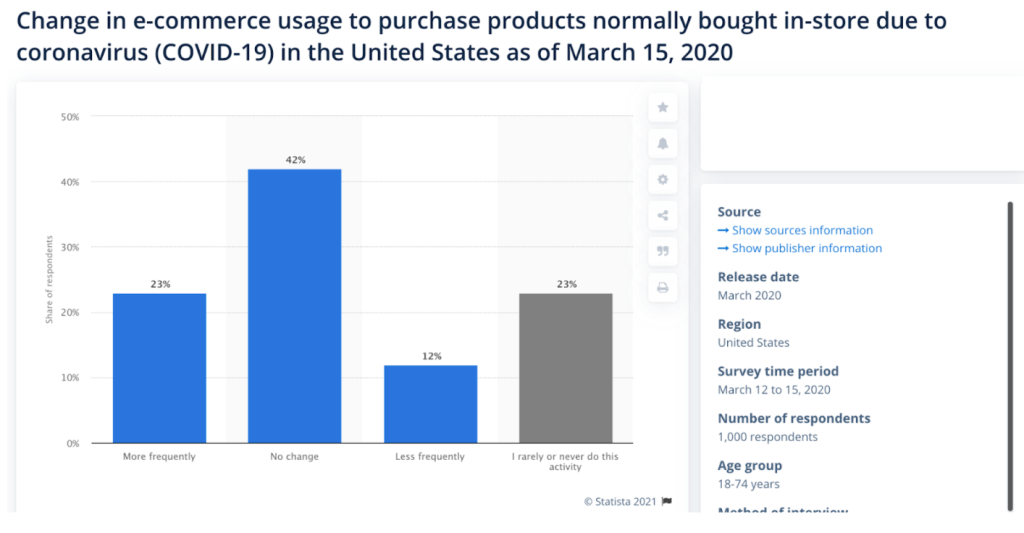Image resolution: width=1024 pixels, height=533 pixels.
Task: Click the 'No change' axis label
Action: 295,457
